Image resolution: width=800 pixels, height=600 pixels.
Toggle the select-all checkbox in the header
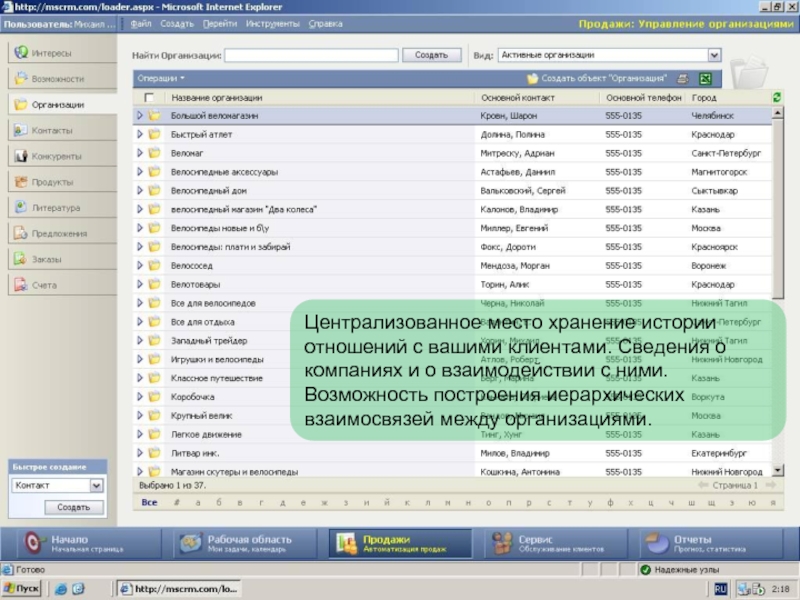[149, 97]
